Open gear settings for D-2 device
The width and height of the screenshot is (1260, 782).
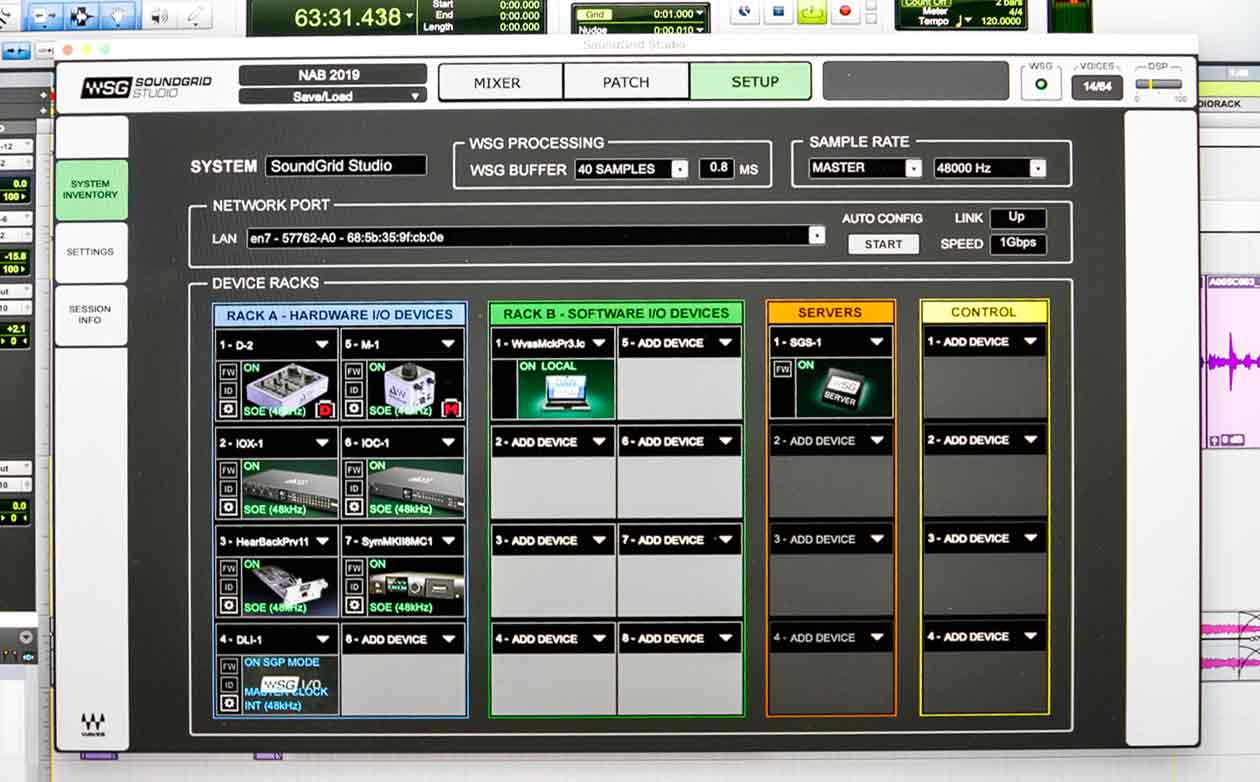227,408
